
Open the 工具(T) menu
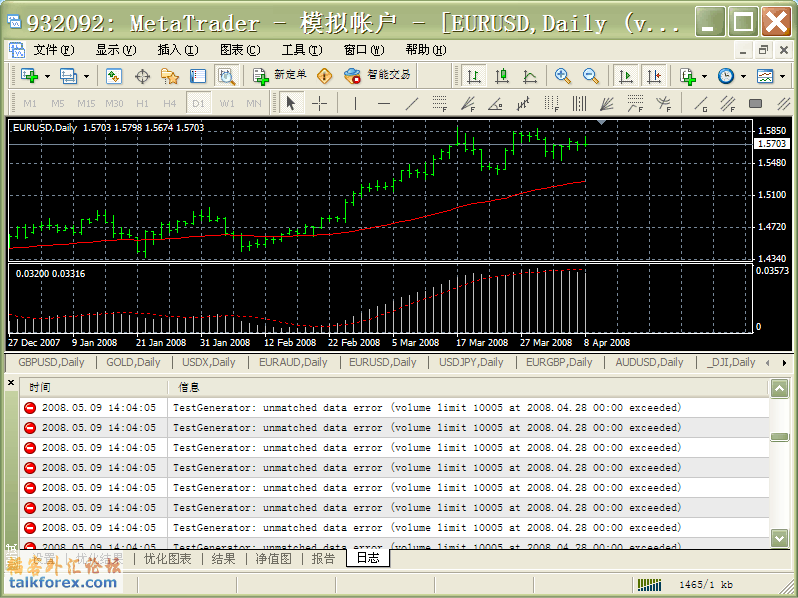(x=302, y=50)
